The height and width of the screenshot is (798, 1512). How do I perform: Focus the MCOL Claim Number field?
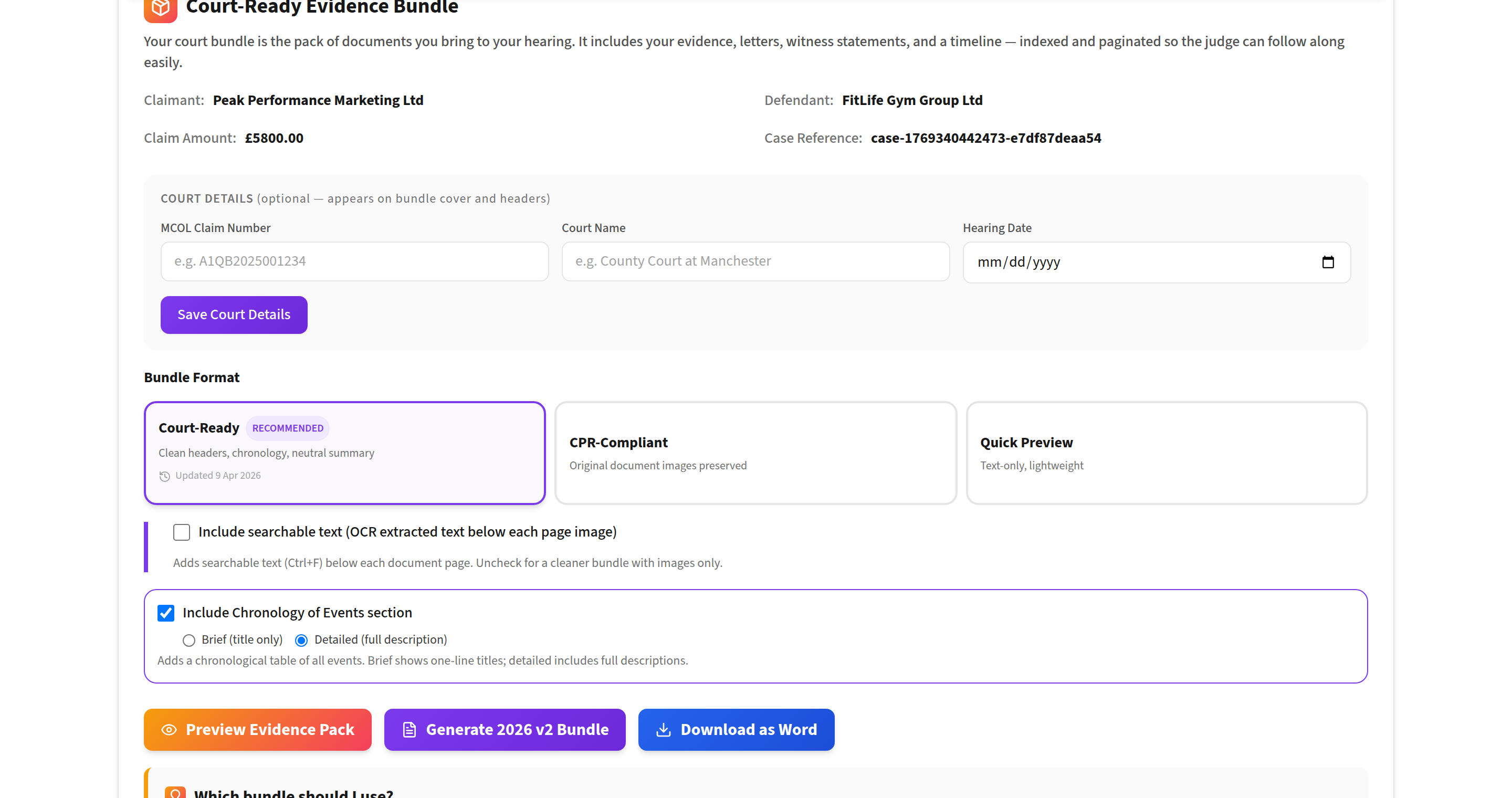pyautogui.click(x=354, y=261)
